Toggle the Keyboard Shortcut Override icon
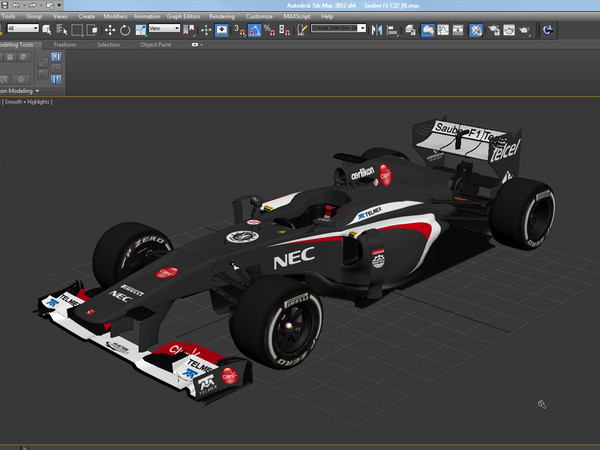The image size is (600, 450). tap(222, 30)
